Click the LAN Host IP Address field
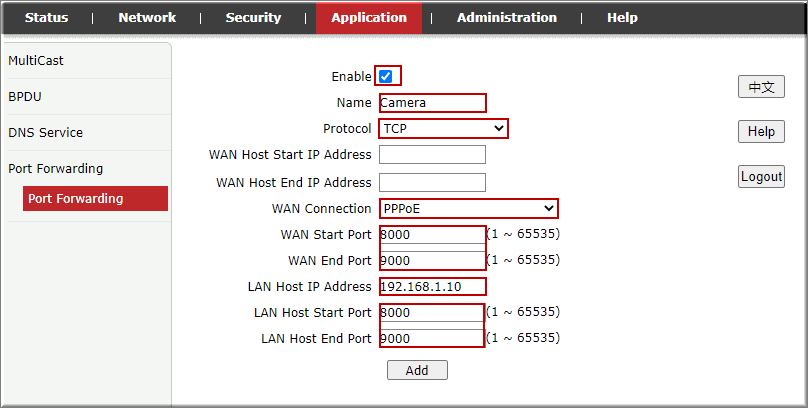Viewport: 808px width, 408px height. [x=432, y=287]
